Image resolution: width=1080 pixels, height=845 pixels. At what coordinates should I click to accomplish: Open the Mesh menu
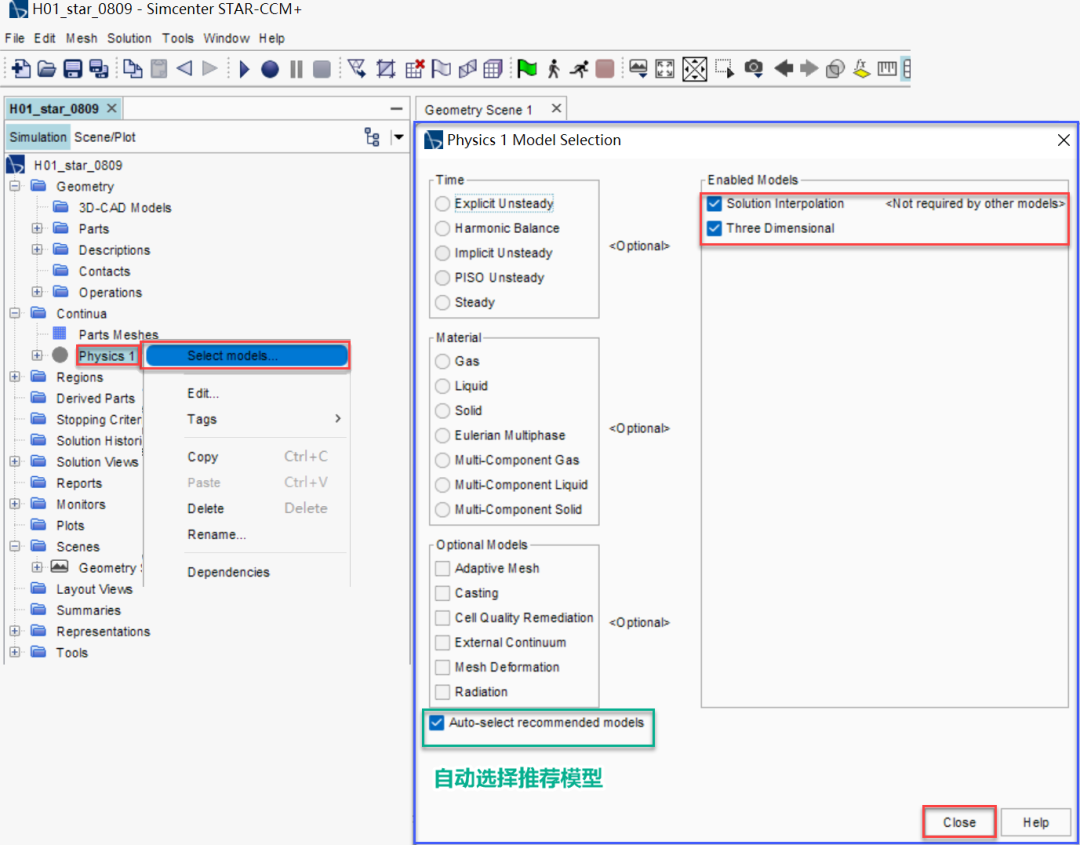pos(81,39)
